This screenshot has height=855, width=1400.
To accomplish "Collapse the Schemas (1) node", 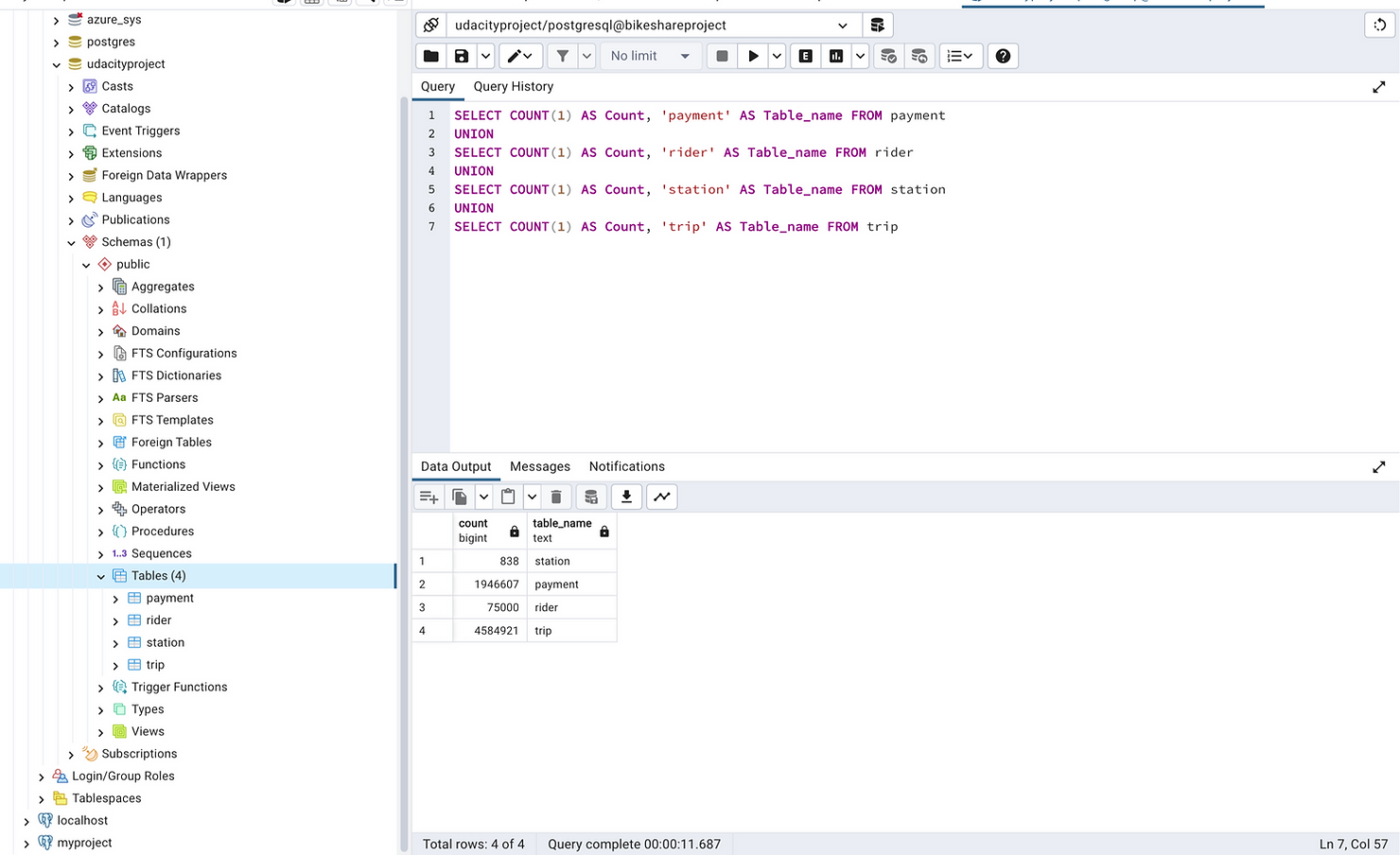I will click(71, 243).
